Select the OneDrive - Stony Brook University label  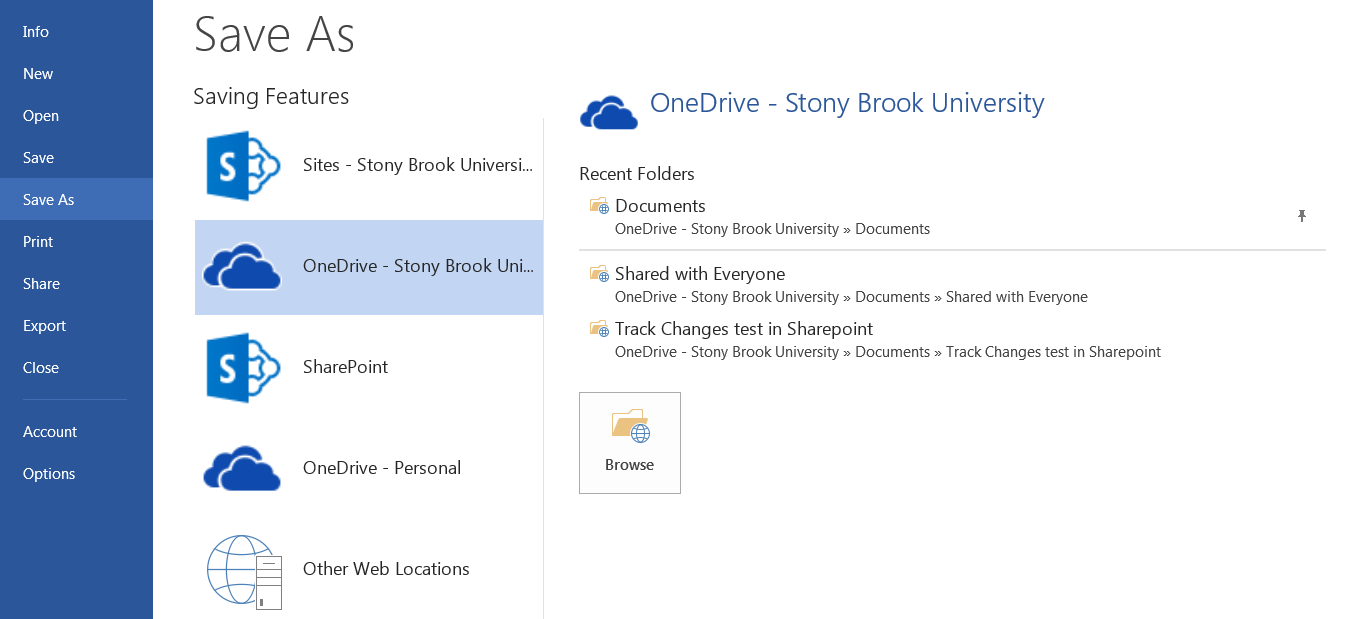tap(419, 266)
